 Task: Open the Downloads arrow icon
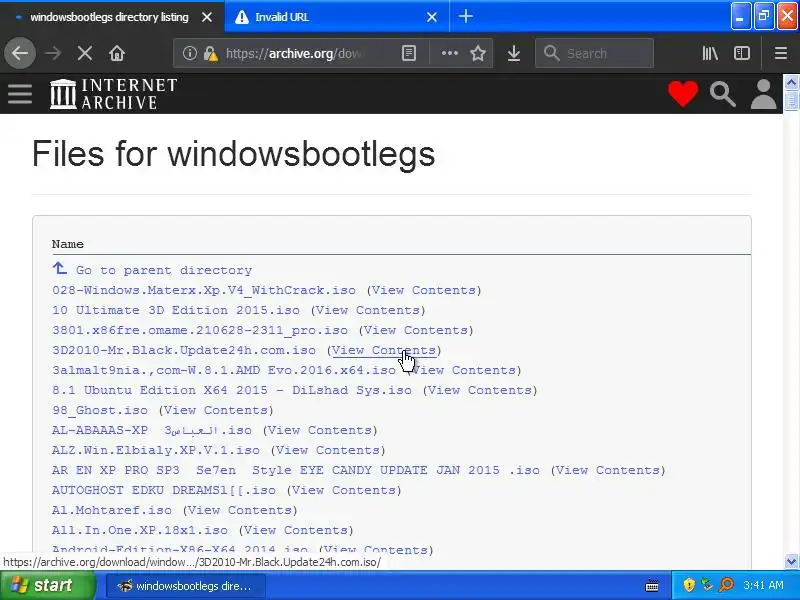click(514, 53)
